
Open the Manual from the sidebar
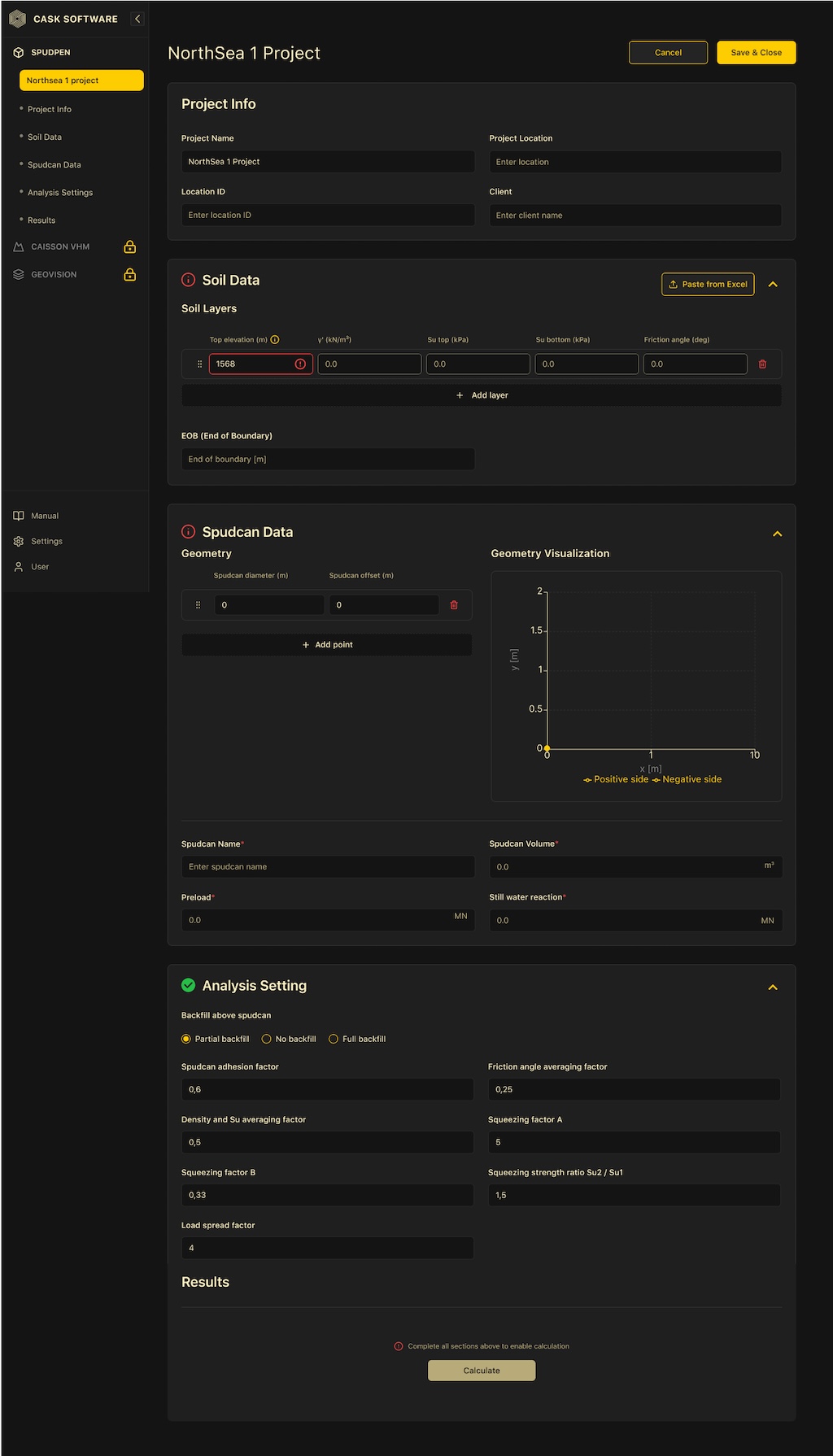pos(45,516)
